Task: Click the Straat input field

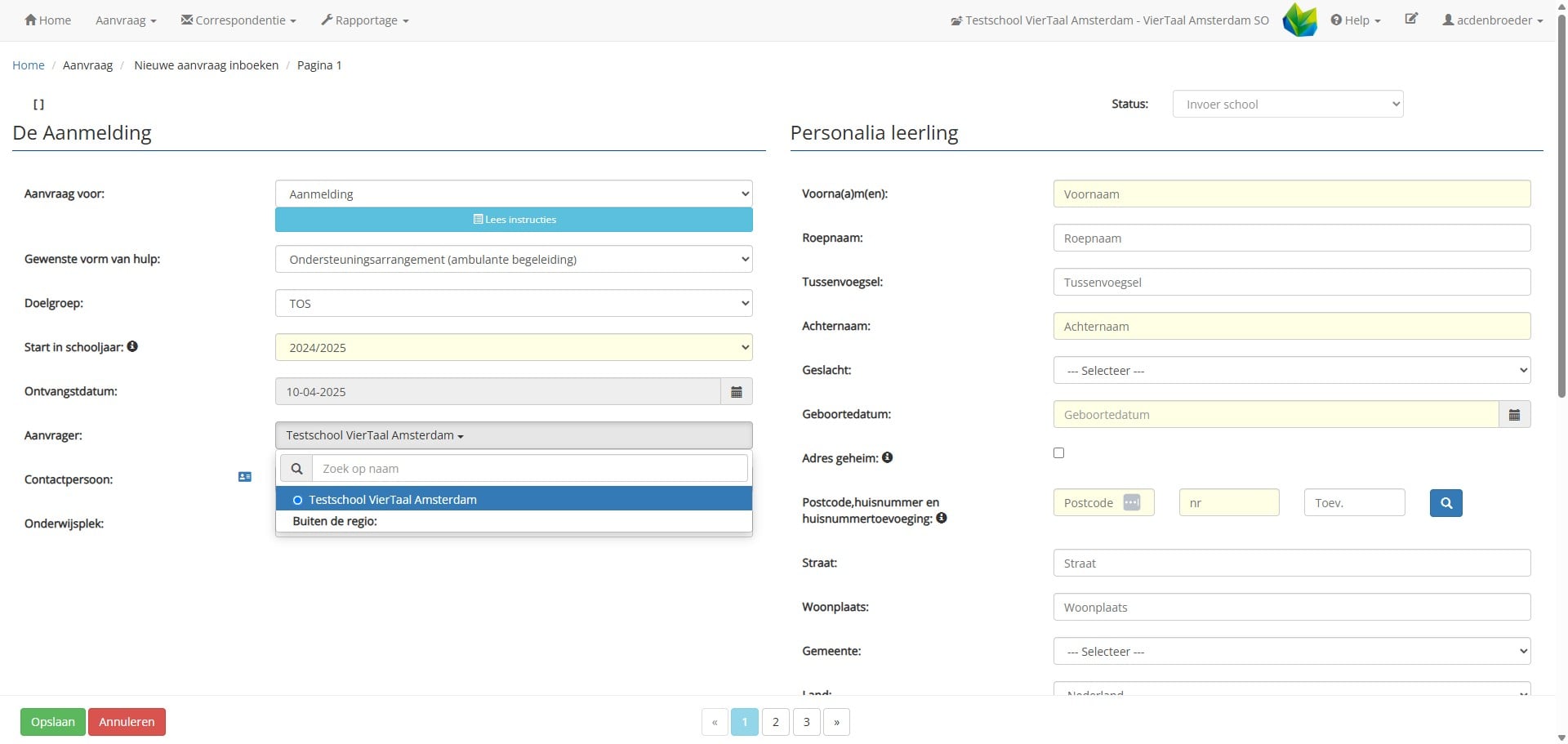Action: [x=1291, y=563]
